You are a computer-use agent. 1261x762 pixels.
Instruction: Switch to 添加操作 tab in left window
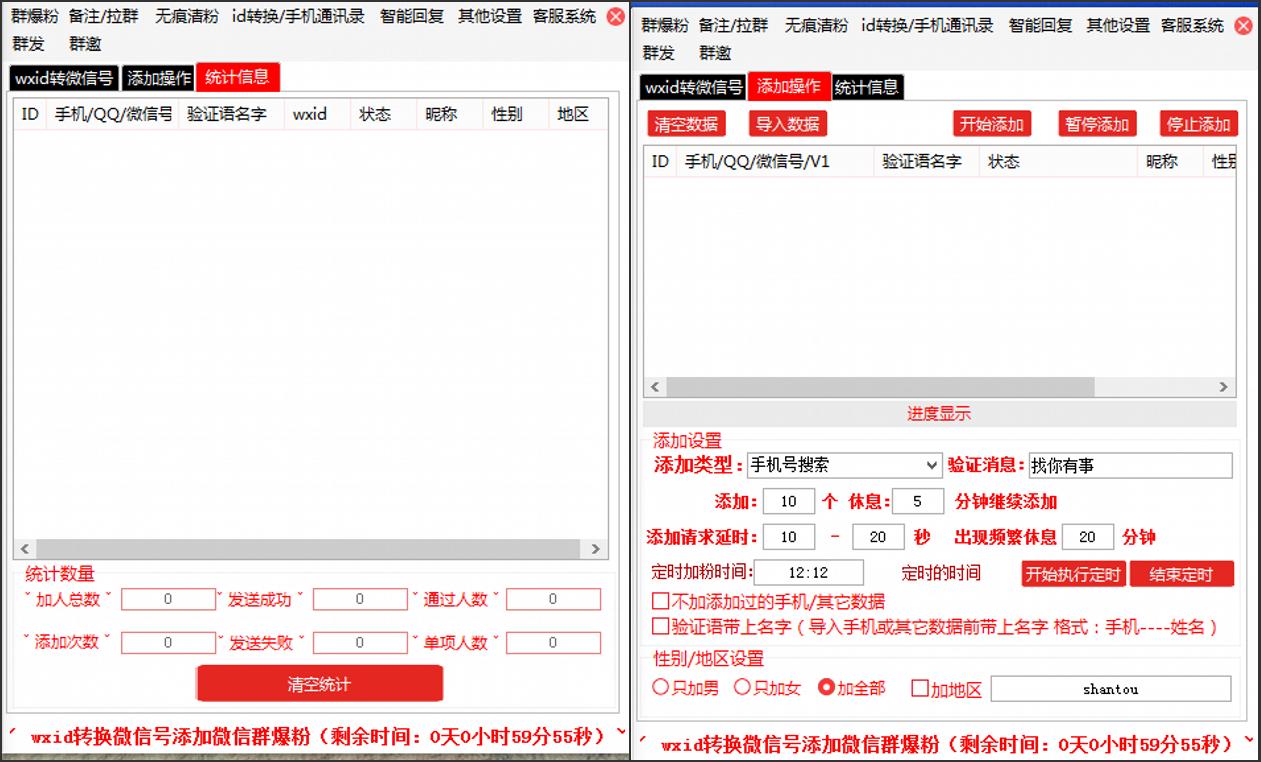click(x=159, y=78)
